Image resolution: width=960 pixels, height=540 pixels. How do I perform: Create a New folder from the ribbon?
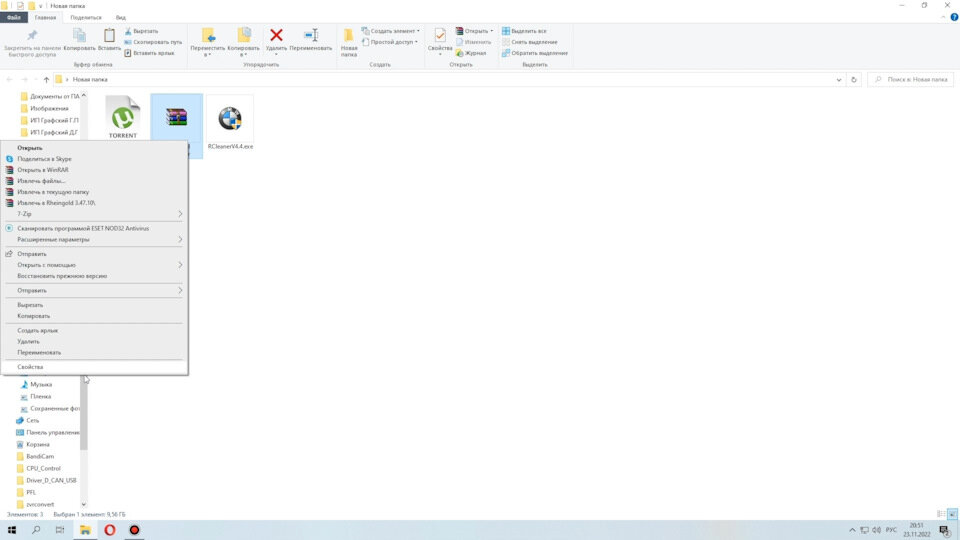click(x=348, y=43)
